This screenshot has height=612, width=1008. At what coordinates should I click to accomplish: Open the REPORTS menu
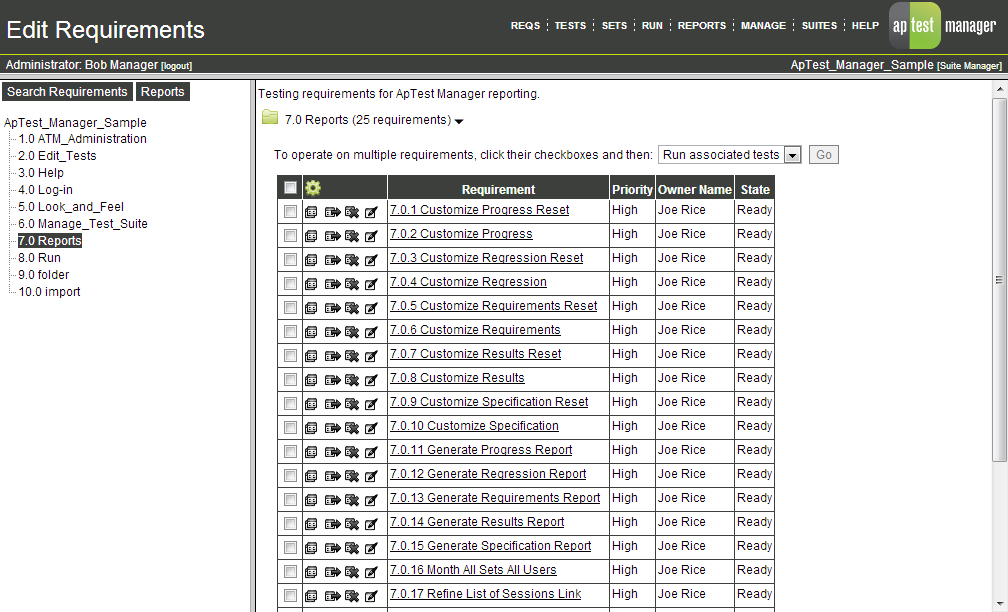click(x=701, y=26)
